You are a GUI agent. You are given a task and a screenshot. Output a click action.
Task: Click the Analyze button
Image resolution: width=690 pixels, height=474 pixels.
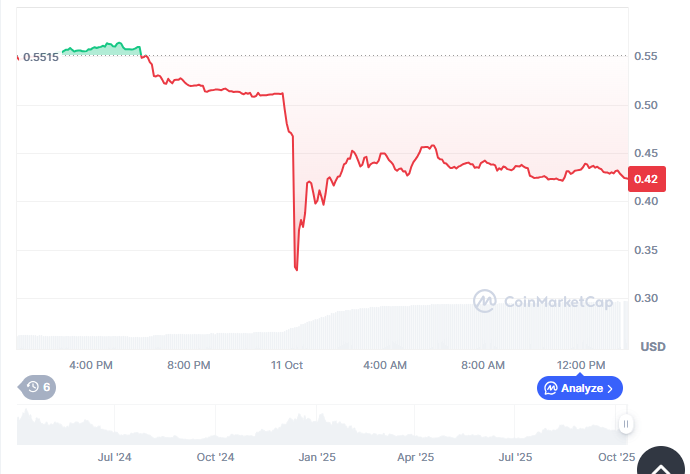pyautogui.click(x=580, y=388)
